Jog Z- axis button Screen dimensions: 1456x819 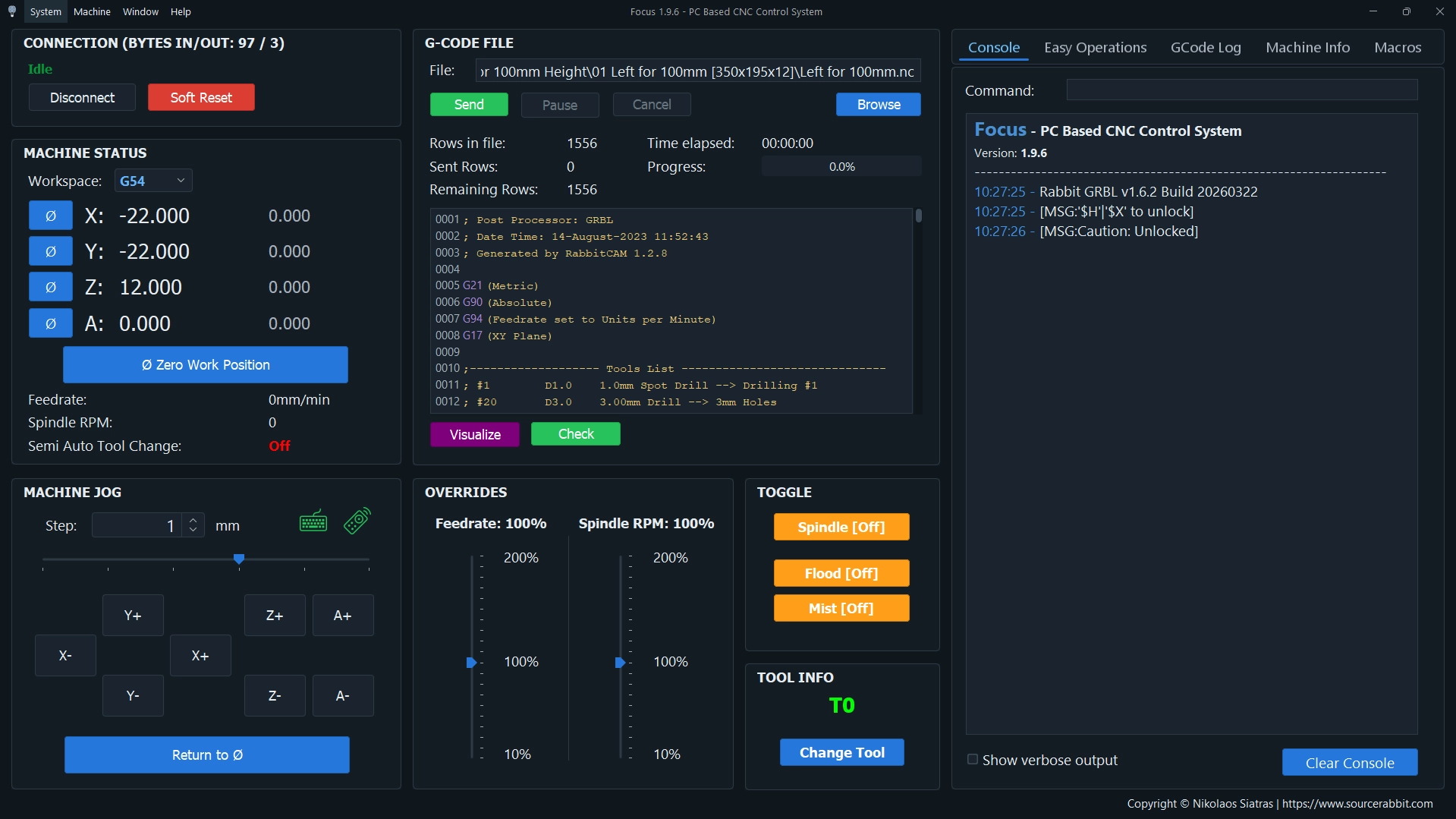click(275, 695)
